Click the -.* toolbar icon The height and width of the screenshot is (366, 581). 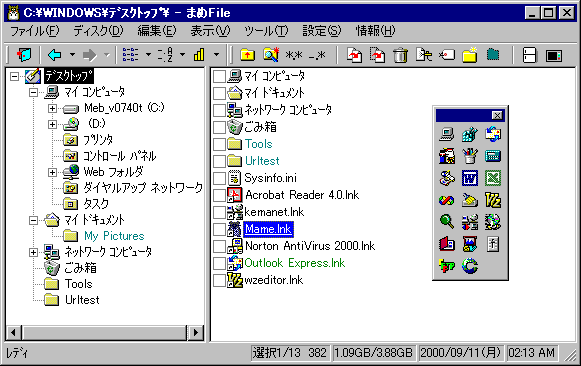[317, 56]
